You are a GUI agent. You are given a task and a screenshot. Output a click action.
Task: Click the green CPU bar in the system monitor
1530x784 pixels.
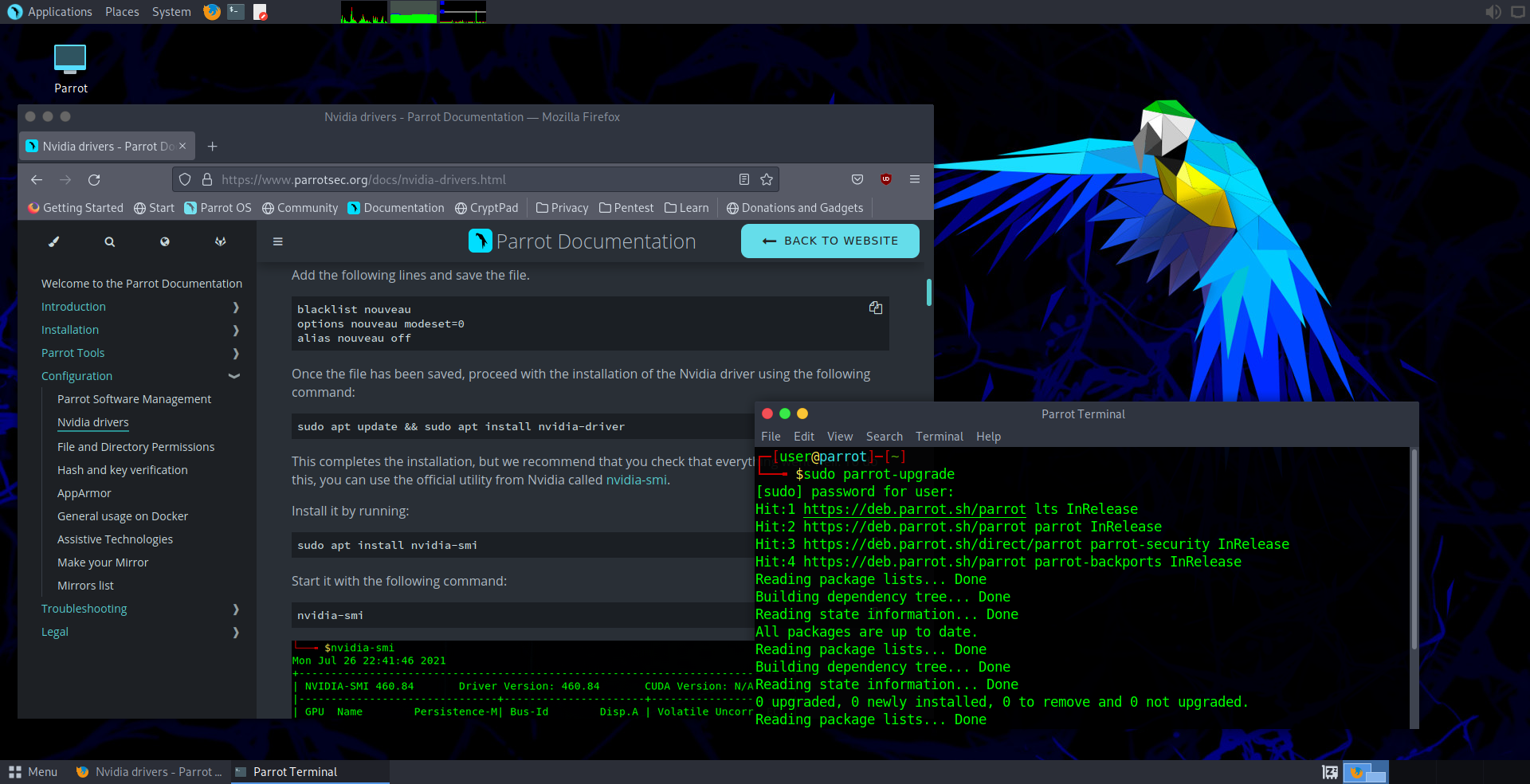tap(412, 12)
